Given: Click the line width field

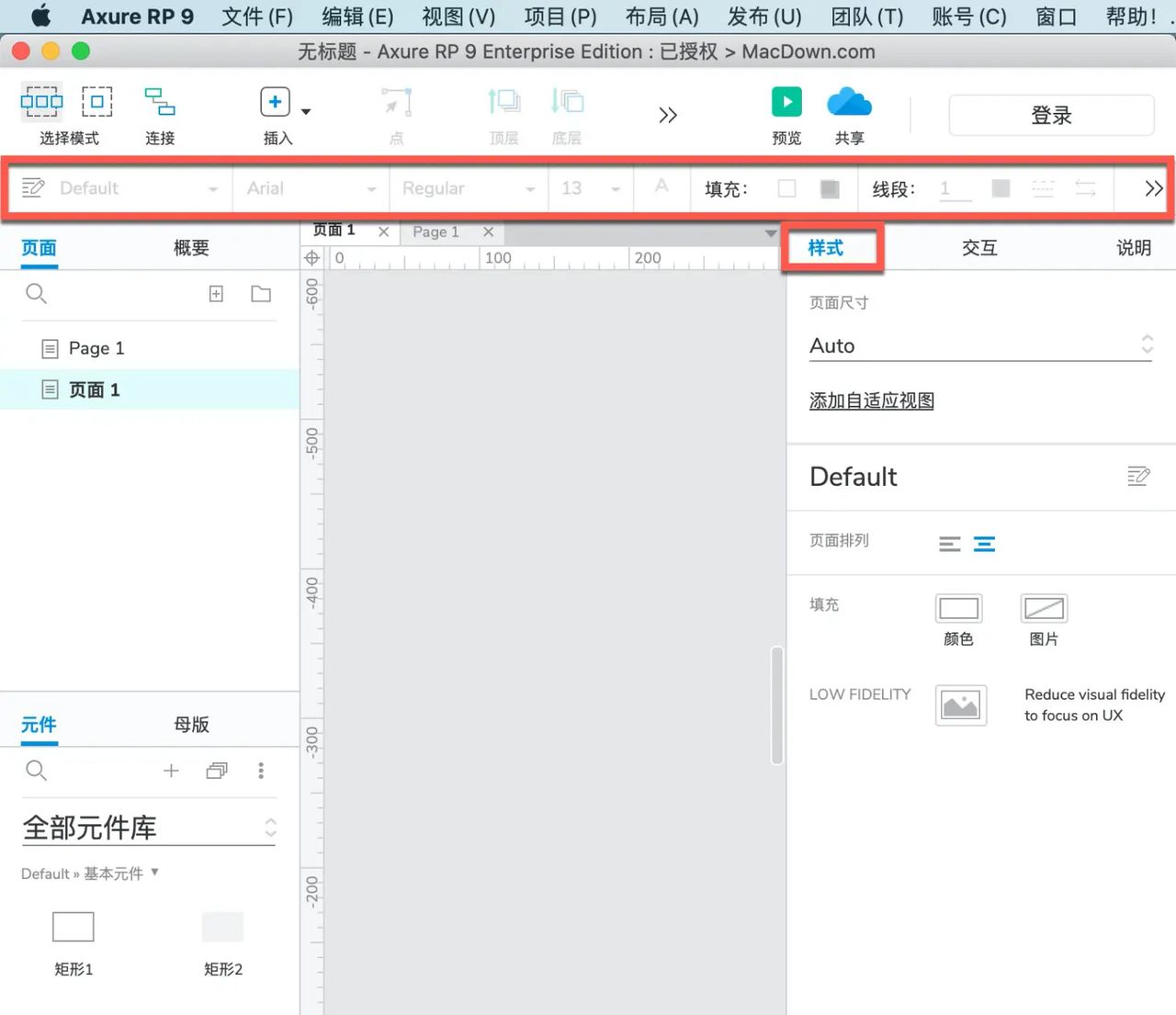Looking at the screenshot, I should pyautogui.click(x=955, y=188).
